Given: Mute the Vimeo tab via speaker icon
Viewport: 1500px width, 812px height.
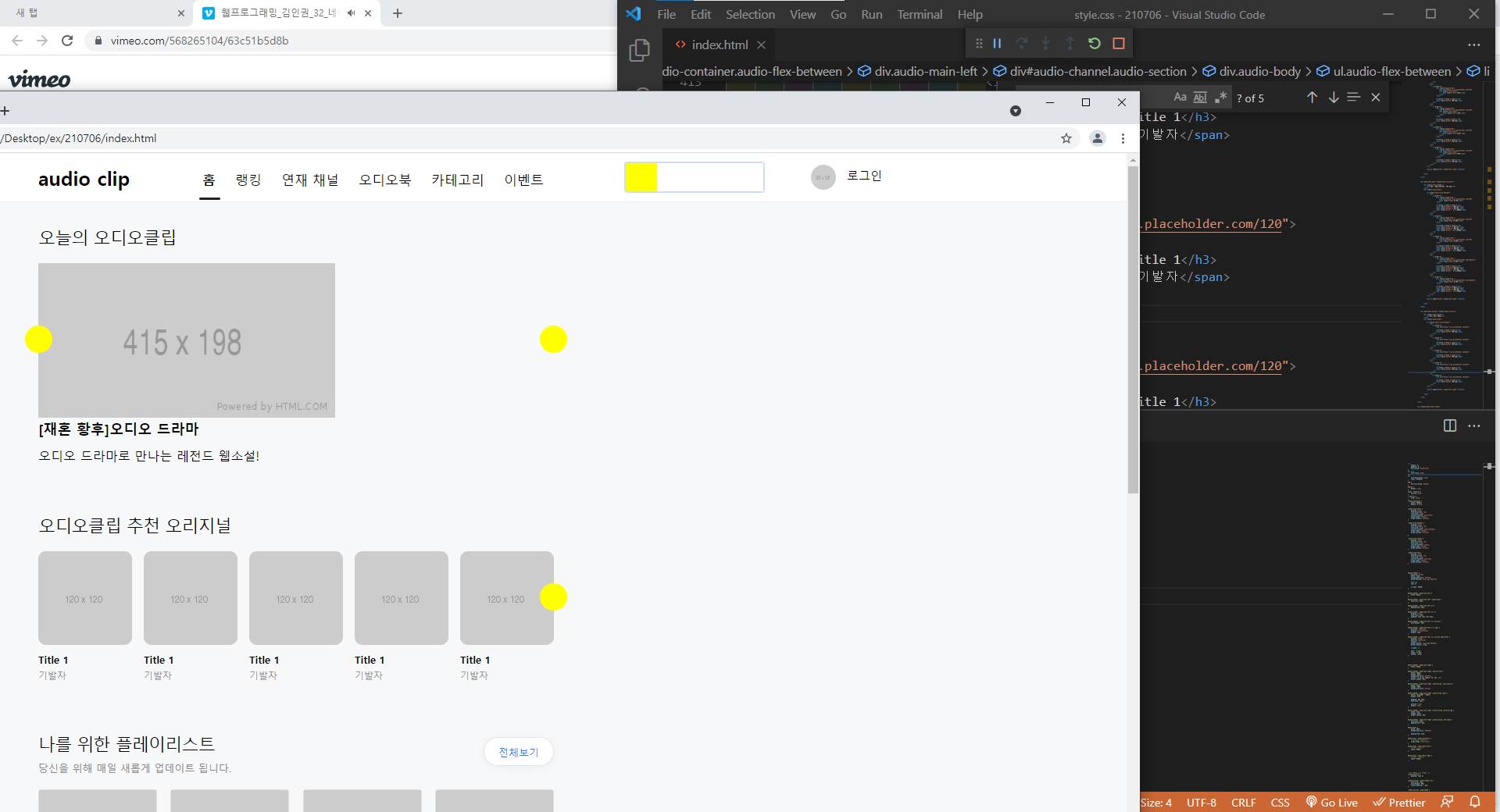Looking at the screenshot, I should (x=351, y=13).
